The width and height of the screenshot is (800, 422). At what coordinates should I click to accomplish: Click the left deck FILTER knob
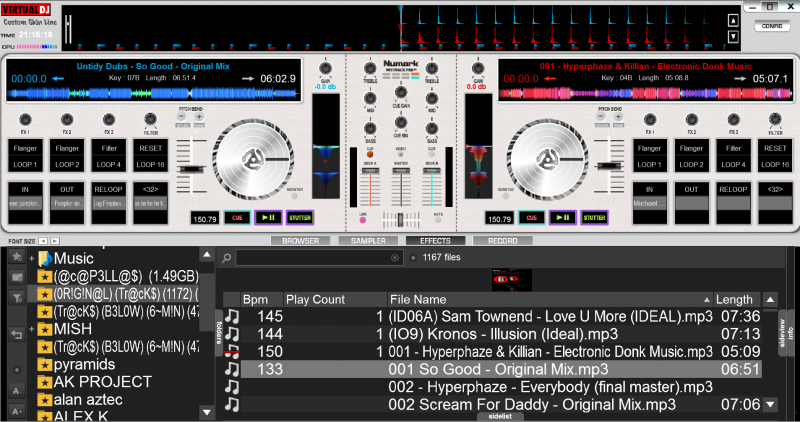151,120
